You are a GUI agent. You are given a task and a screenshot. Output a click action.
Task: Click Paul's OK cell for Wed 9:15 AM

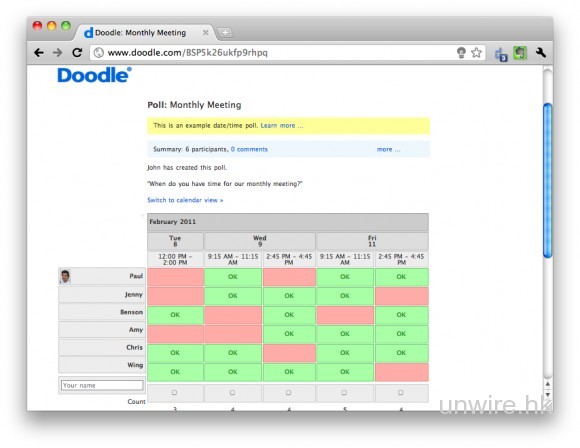[x=233, y=277]
